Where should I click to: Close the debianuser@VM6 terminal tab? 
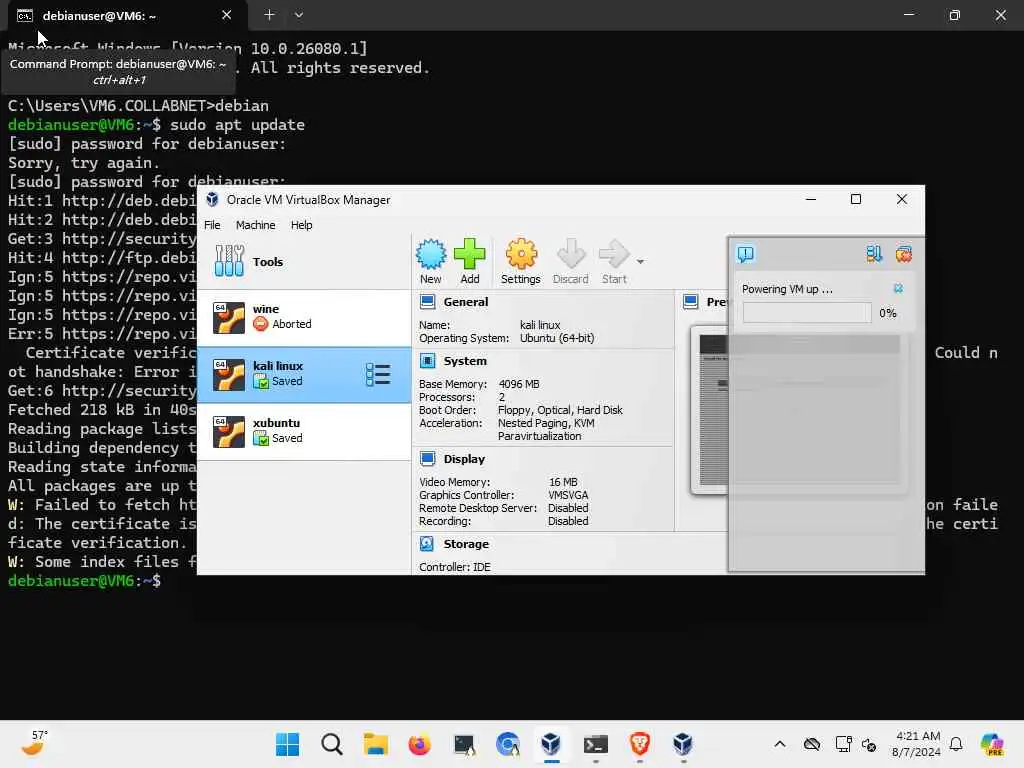[x=226, y=15]
